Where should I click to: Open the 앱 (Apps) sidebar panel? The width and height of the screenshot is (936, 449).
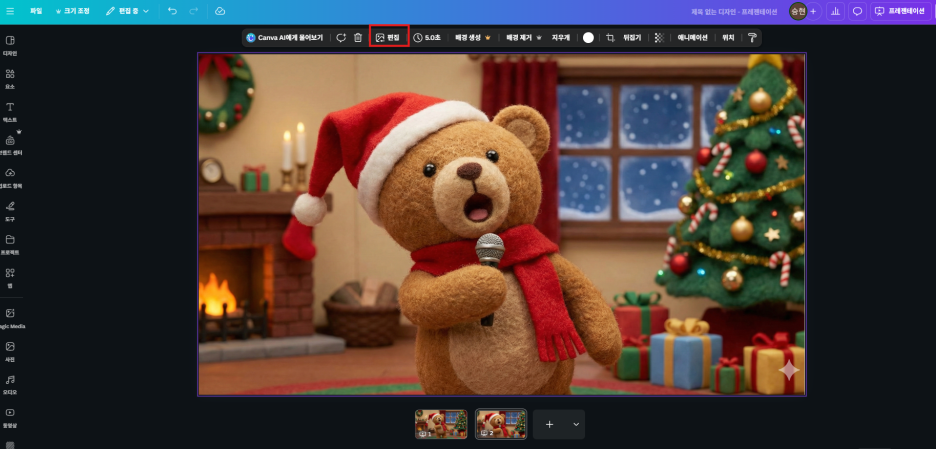tap(10, 278)
